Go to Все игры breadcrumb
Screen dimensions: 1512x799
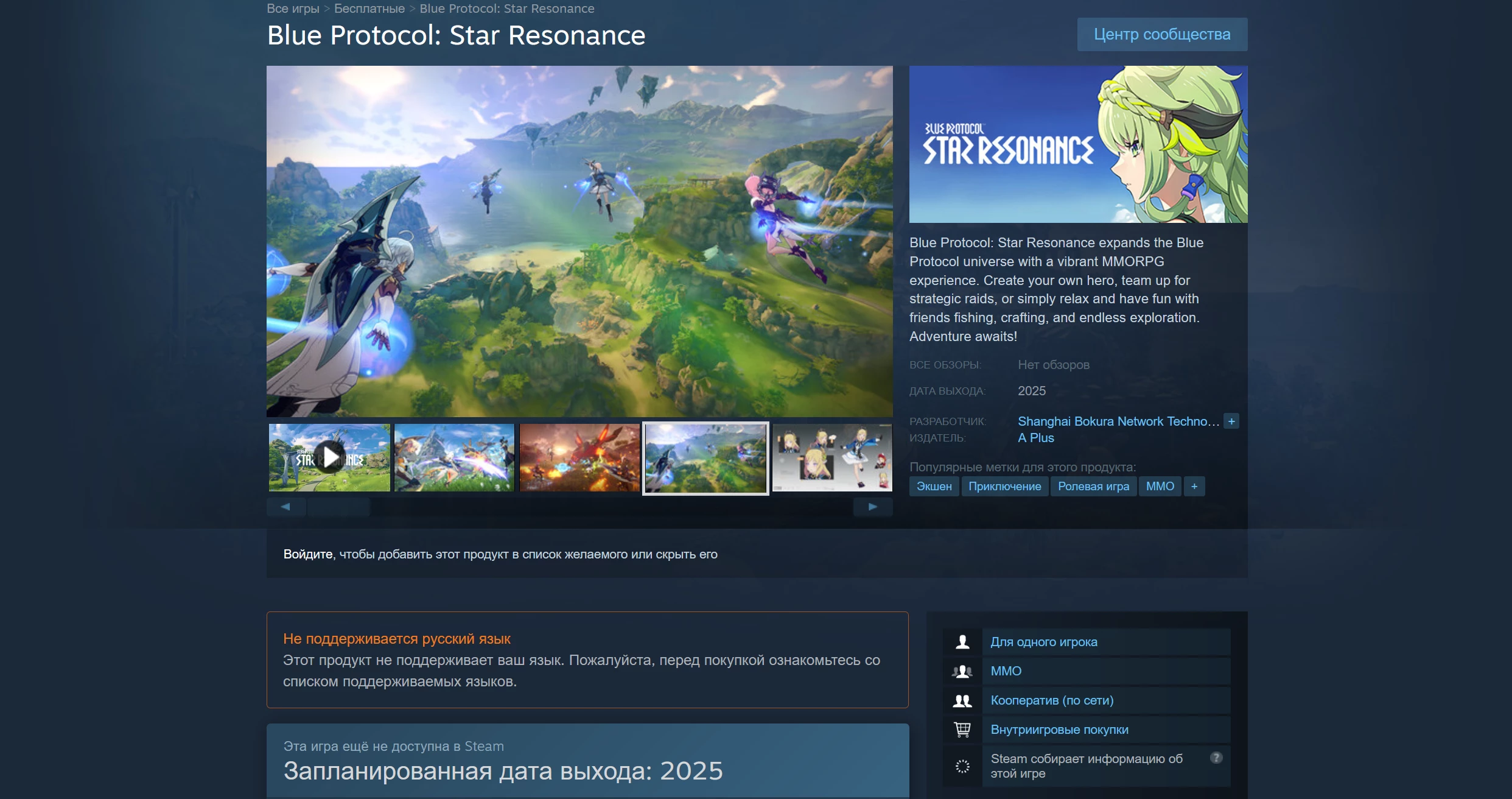pos(293,9)
